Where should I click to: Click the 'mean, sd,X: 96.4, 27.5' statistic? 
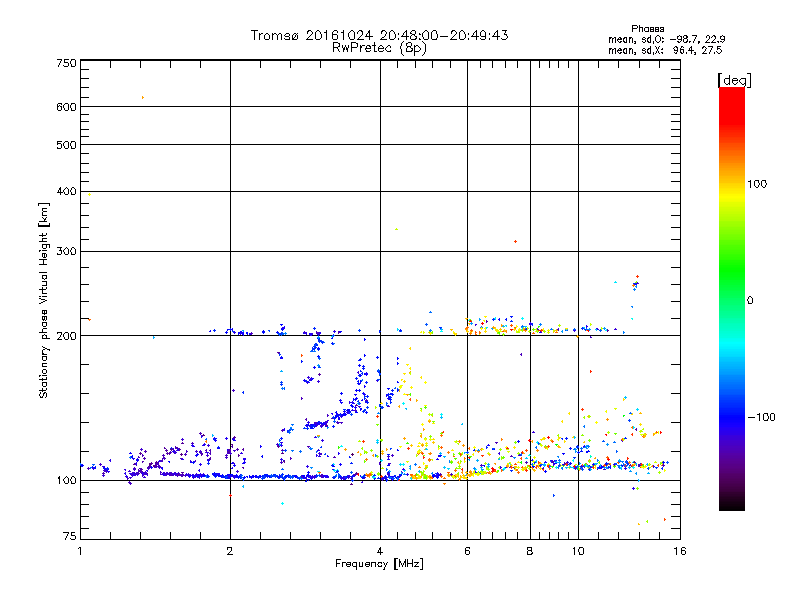point(665,50)
